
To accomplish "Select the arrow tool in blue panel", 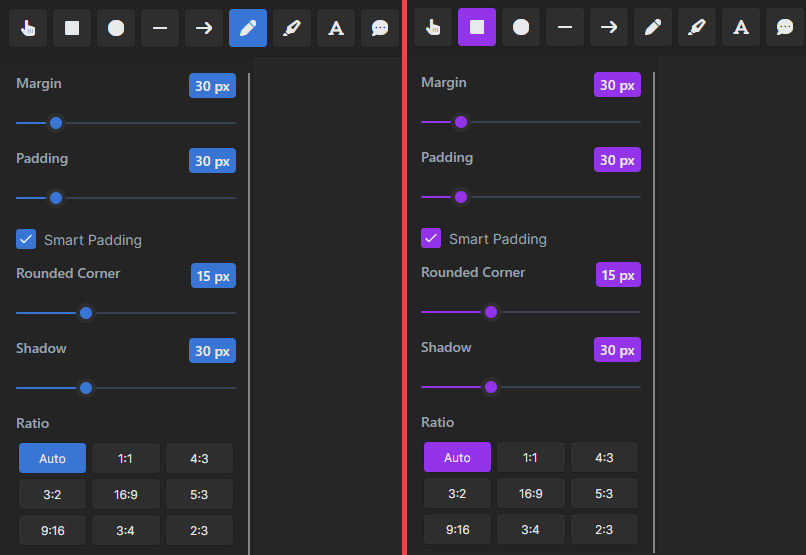I will [x=204, y=28].
